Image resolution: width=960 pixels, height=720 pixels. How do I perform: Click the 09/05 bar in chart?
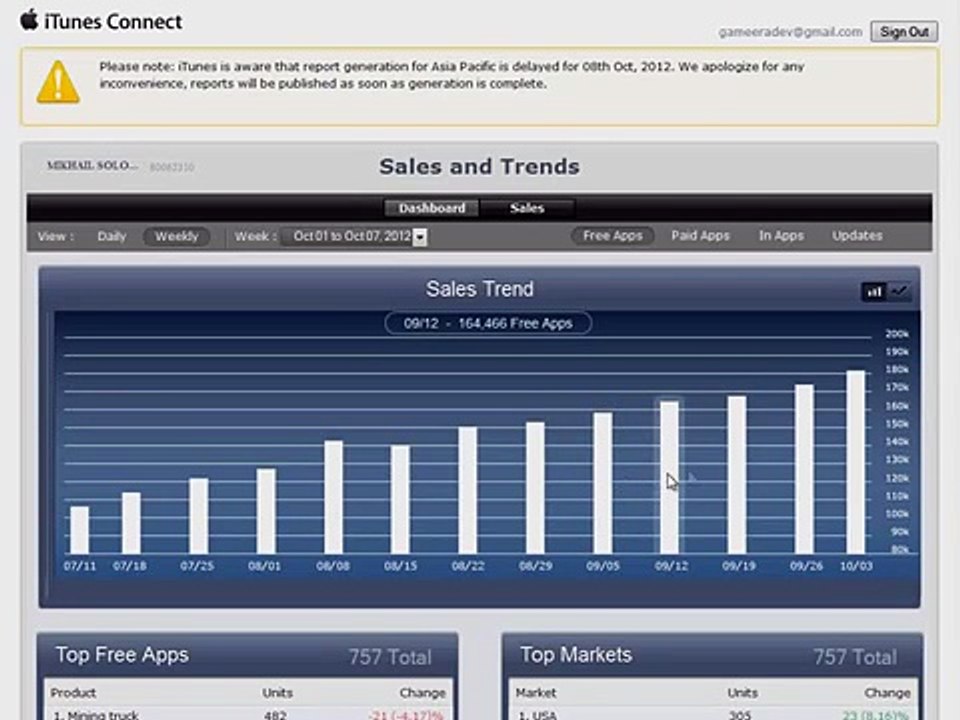click(x=602, y=484)
